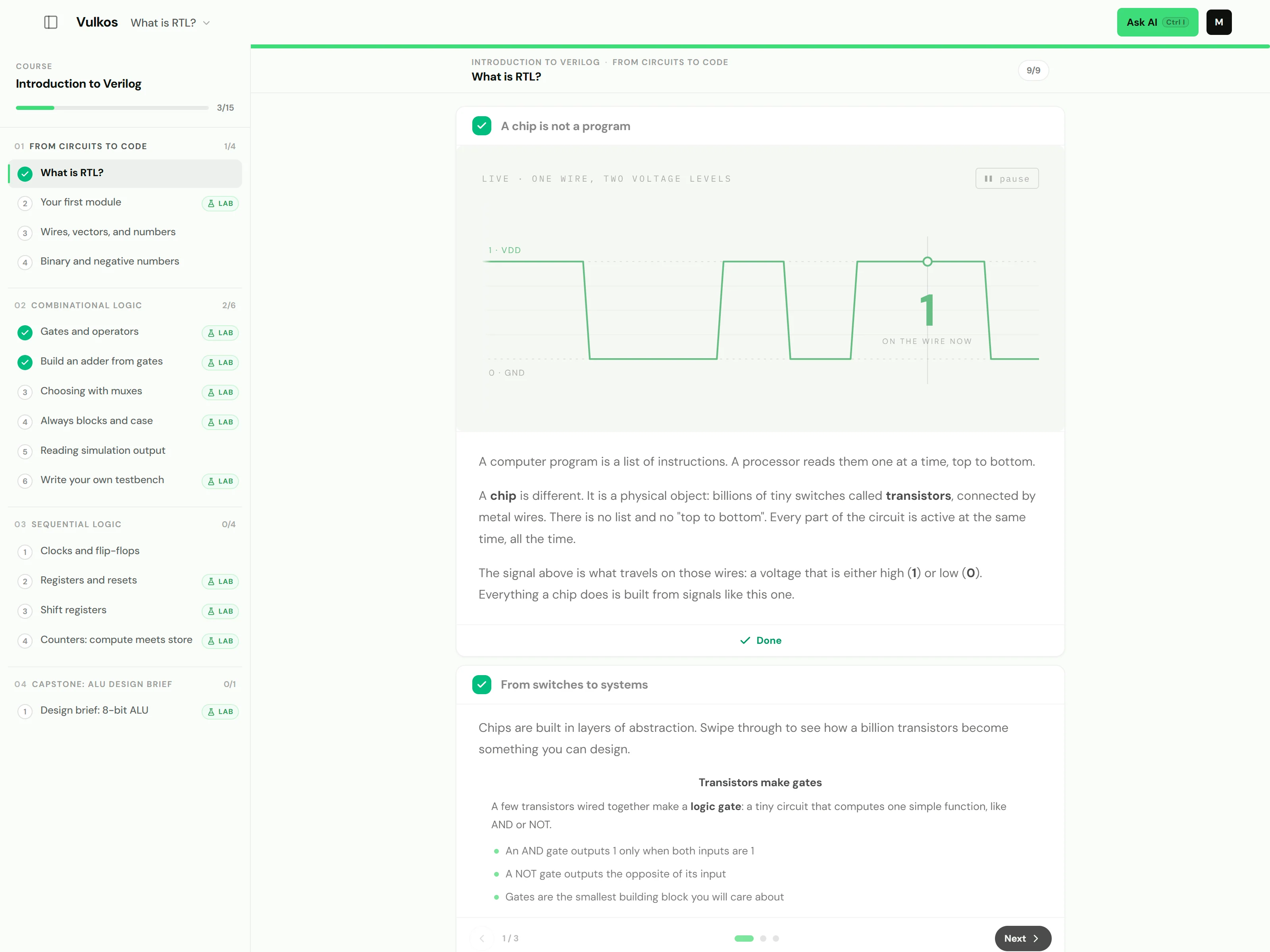Image resolution: width=1270 pixels, height=952 pixels.
Task: Collapse 'Capstone: ALU Design Brief' section header
Action: [x=125, y=684]
